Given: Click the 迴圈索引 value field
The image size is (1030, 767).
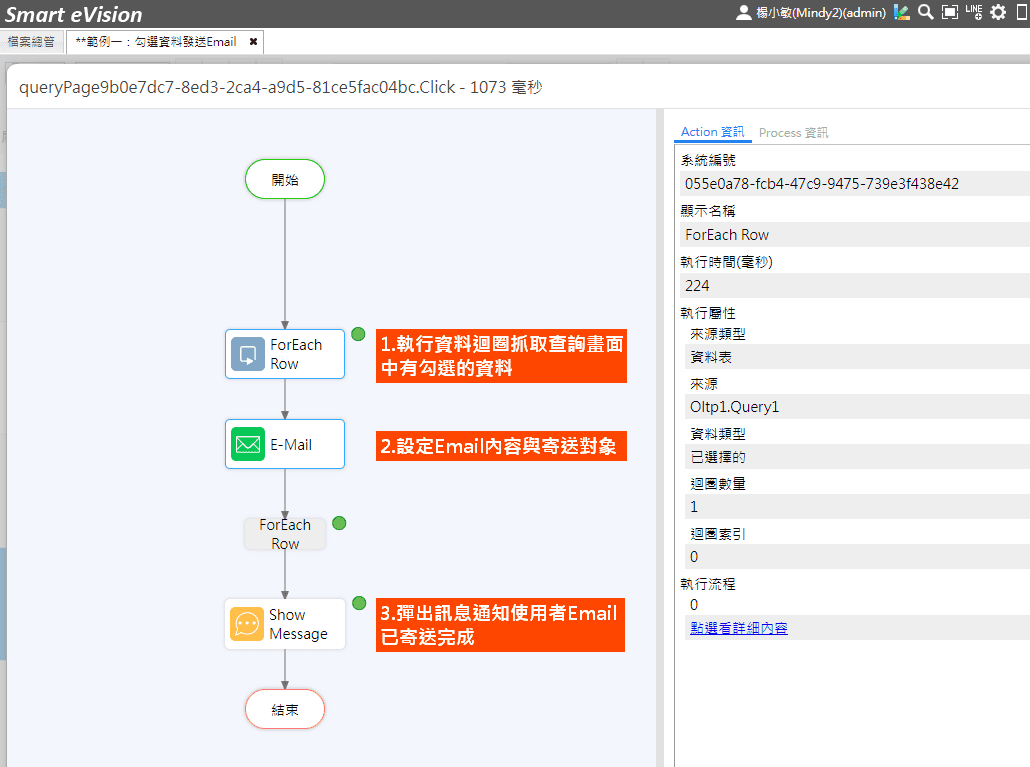Looking at the screenshot, I should (857, 557).
